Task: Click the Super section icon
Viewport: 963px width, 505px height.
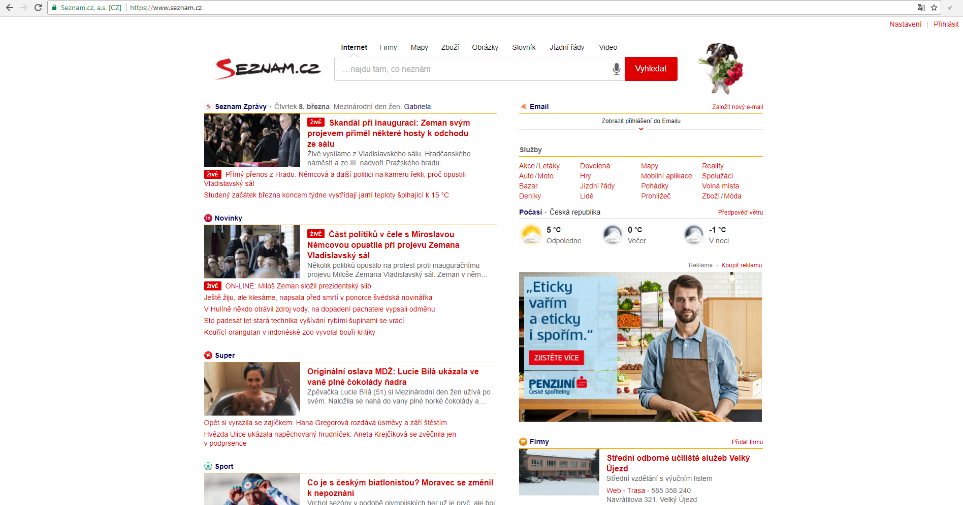Action: pos(208,355)
